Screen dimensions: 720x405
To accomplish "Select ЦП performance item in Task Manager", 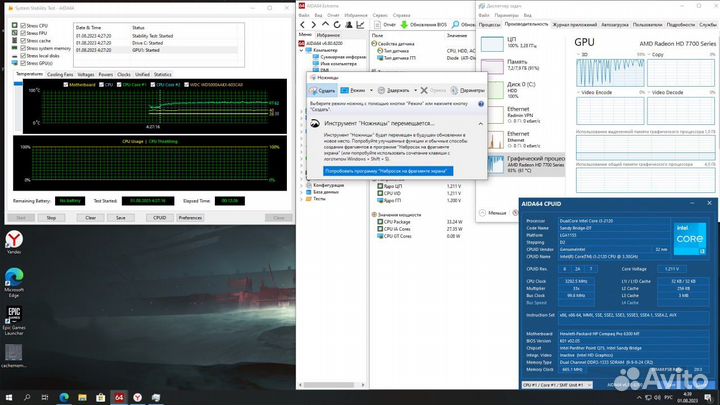I will (521, 43).
